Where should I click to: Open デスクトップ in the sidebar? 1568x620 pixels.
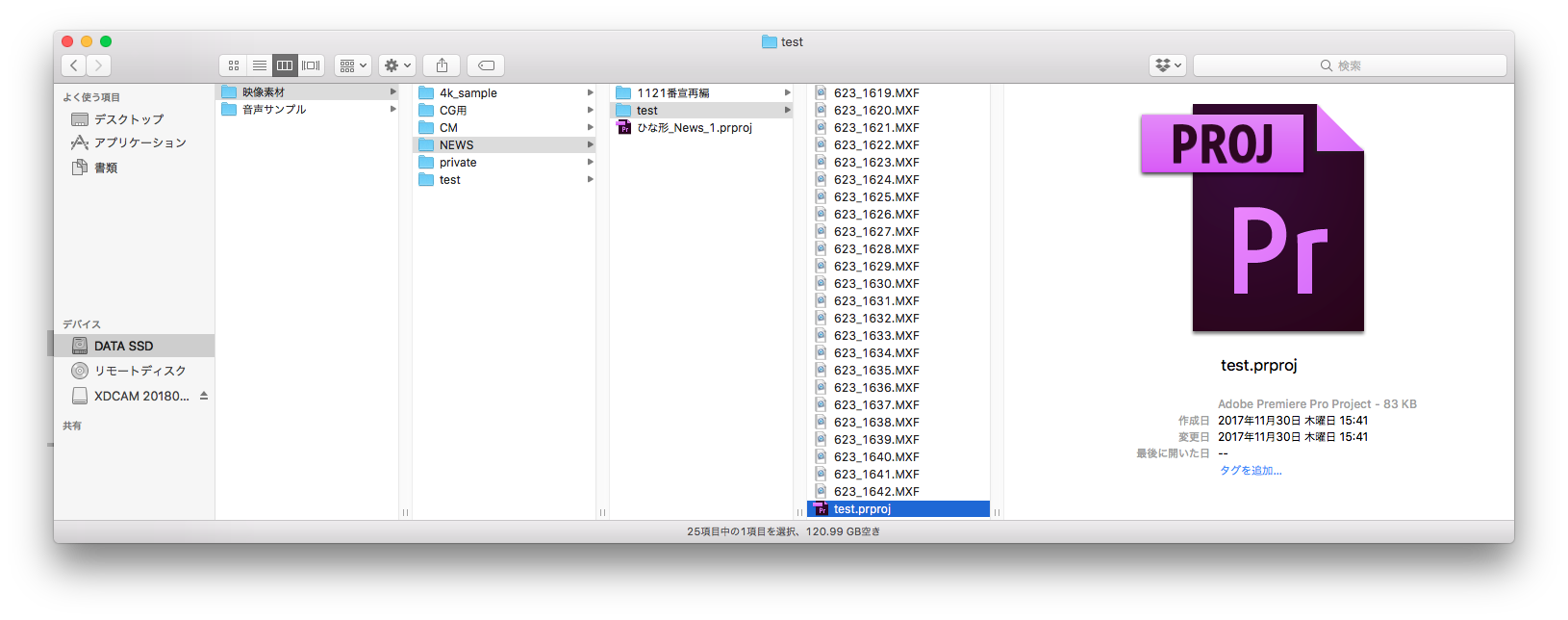pyautogui.click(x=129, y=119)
